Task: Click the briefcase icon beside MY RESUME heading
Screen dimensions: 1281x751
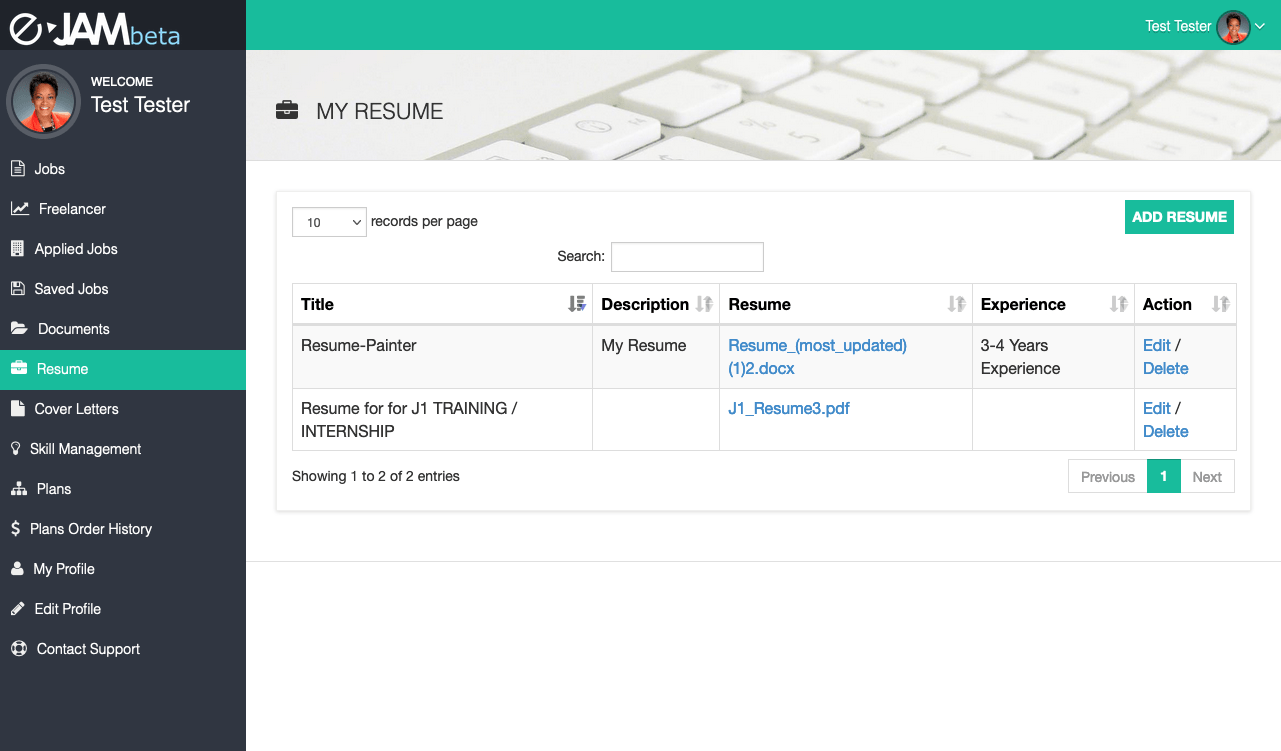Action: 287,111
